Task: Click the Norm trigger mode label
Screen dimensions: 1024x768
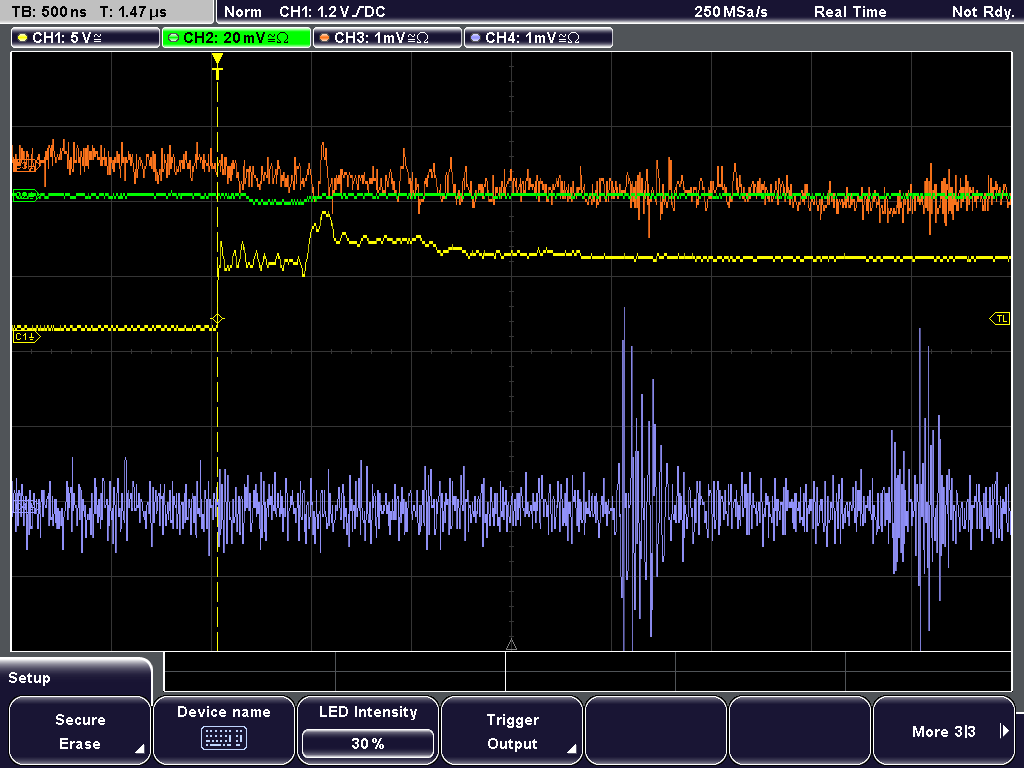Action: [242, 12]
